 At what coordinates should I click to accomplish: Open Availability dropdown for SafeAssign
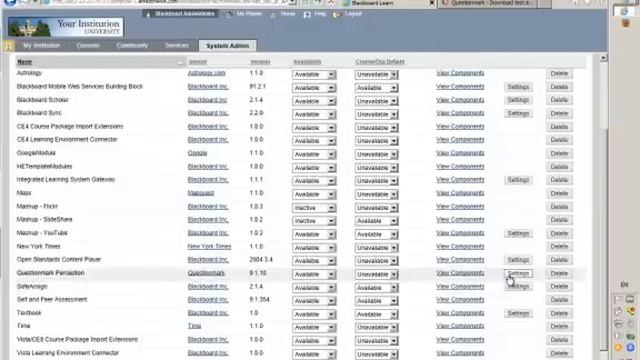(x=314, y=288)
